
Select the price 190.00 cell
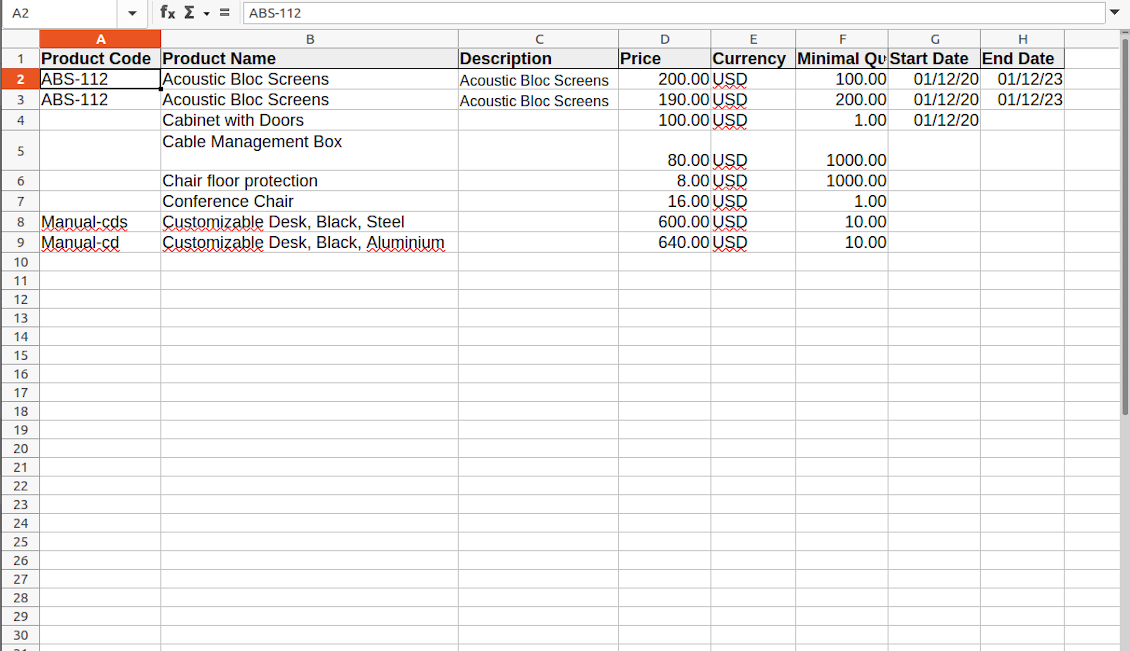(664, 99)
